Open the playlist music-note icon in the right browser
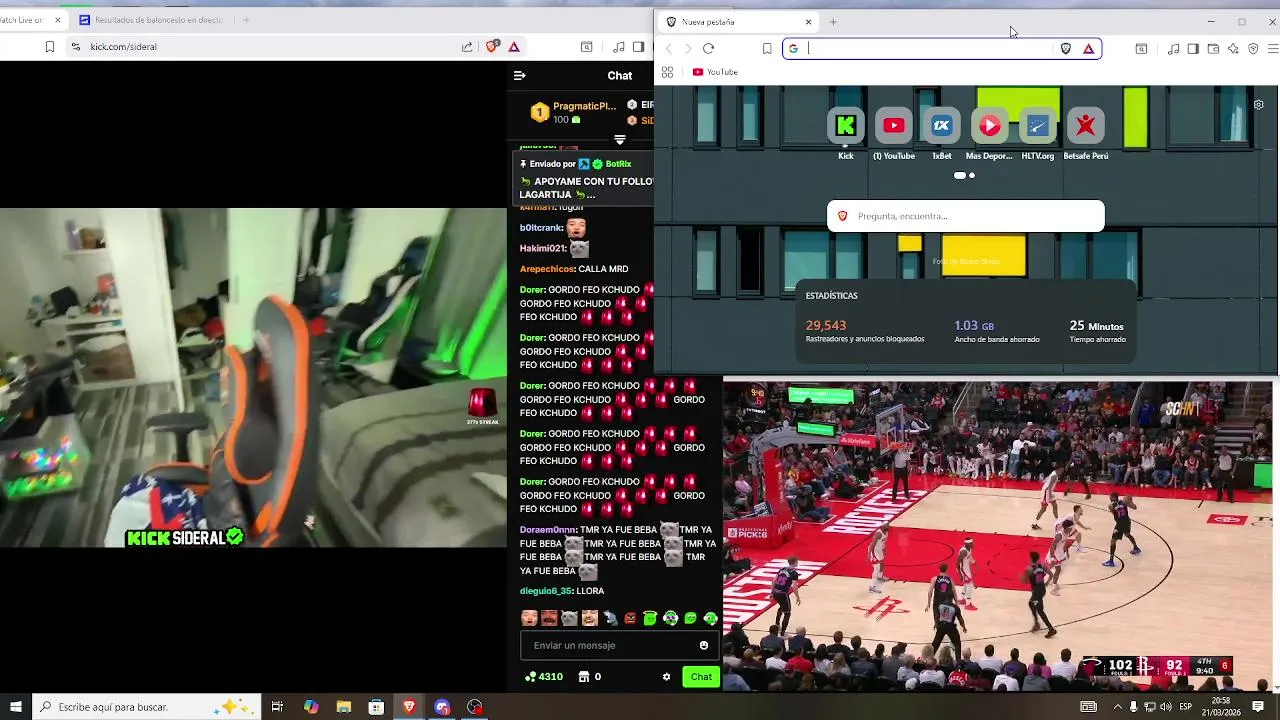The image size is (1280, 720). (x=1174, y=48)
